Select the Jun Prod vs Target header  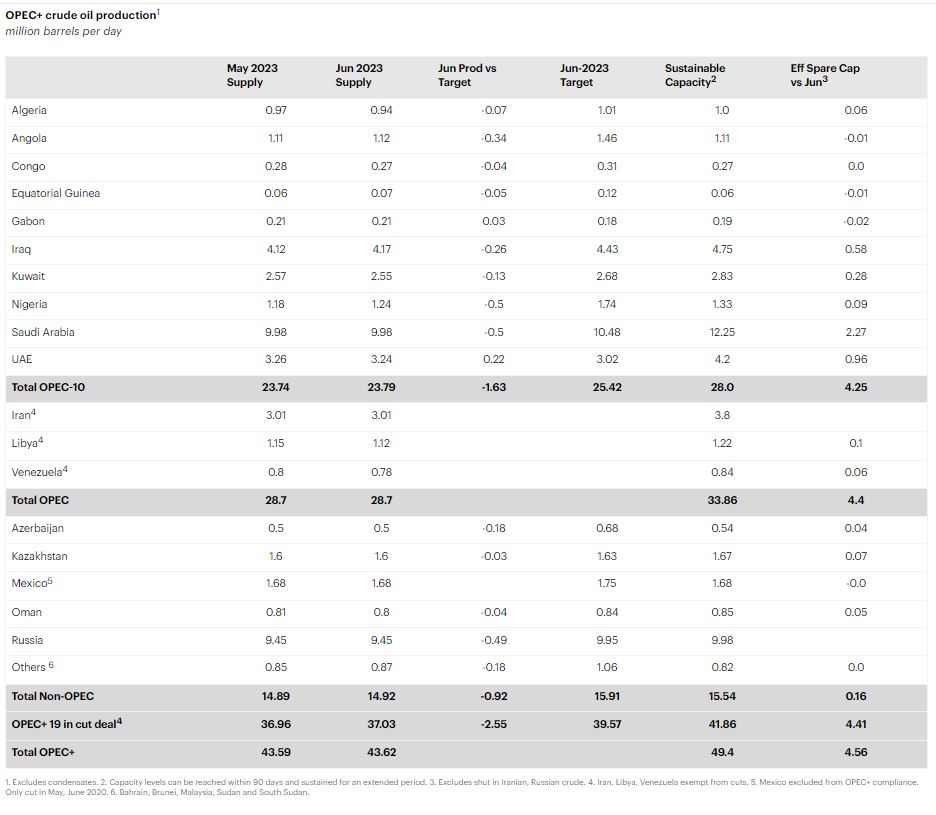[467, 75]
